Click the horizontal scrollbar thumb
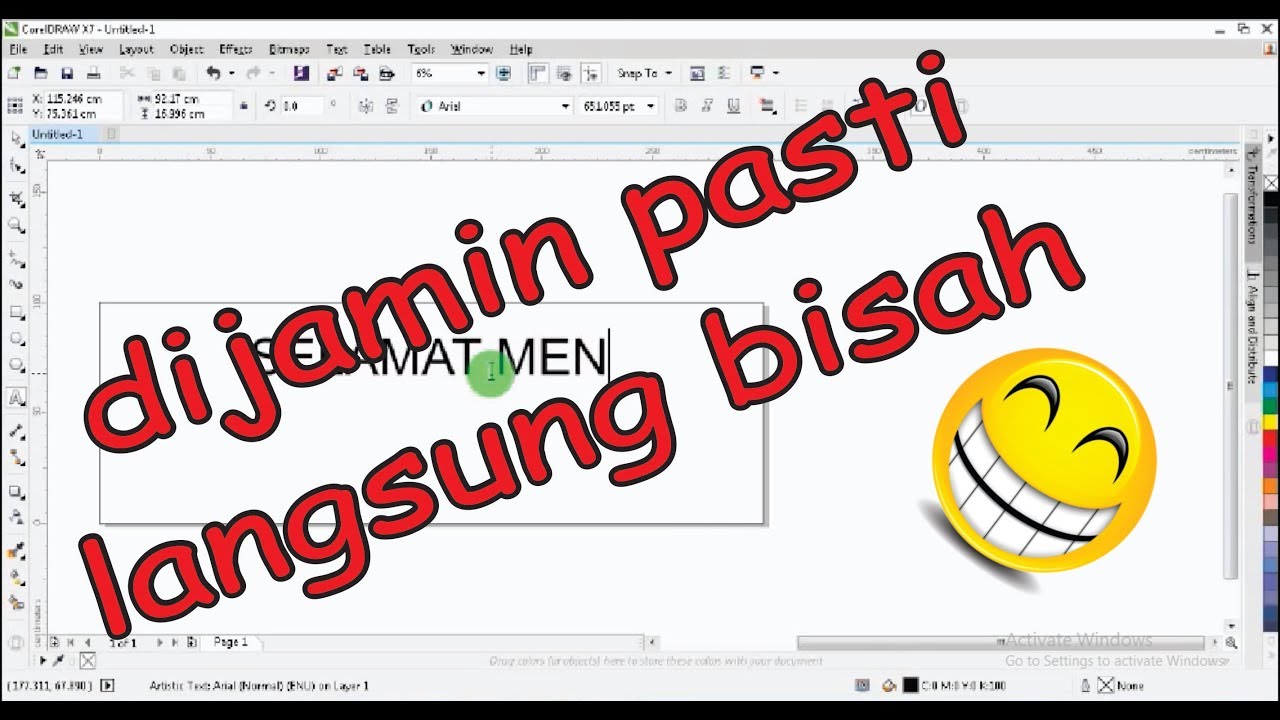Viewport: 1280px width, 720px height. pyautogui.click(x=1000, y=643)
